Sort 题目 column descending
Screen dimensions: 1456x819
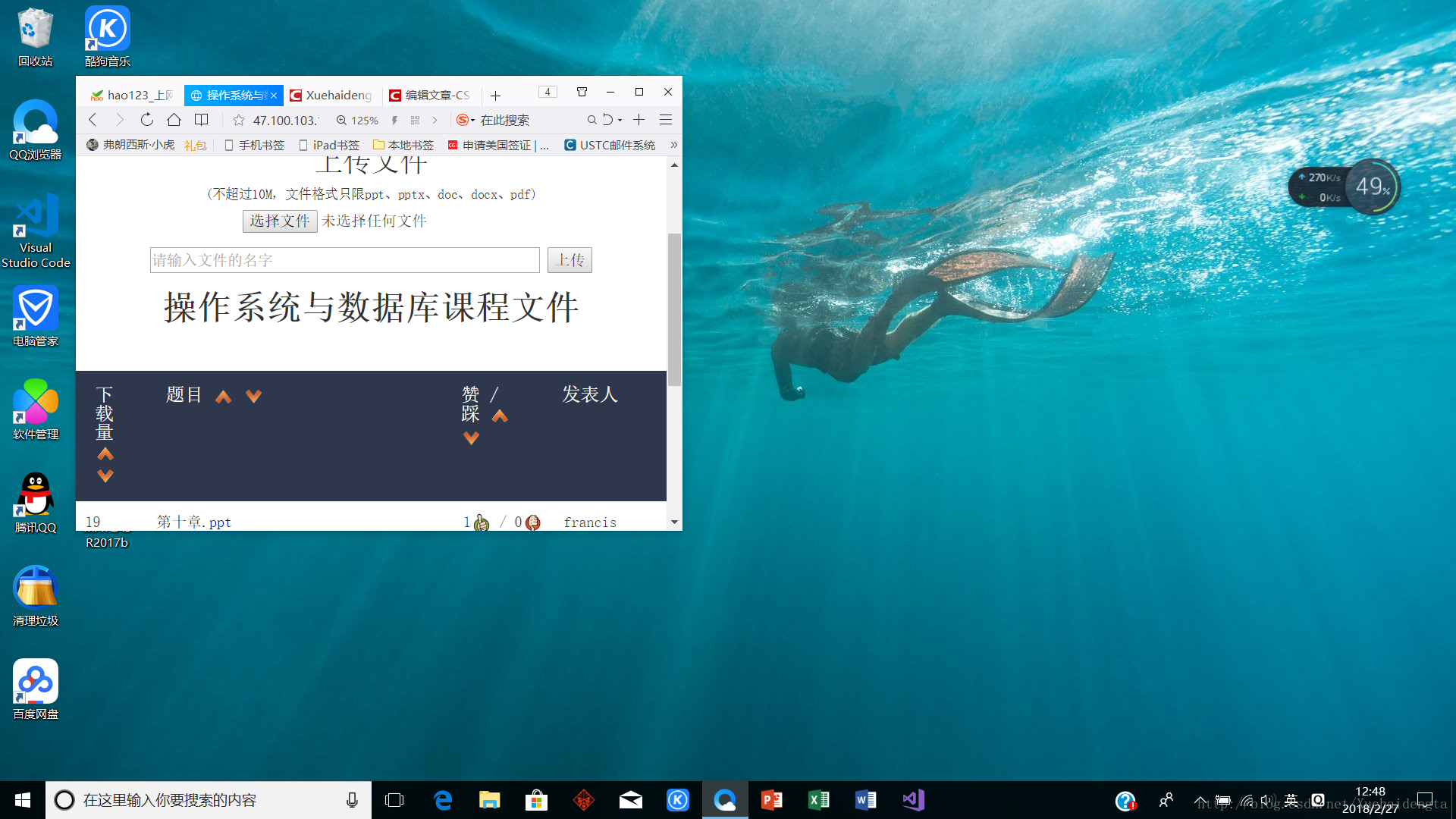tap(253, 397)
